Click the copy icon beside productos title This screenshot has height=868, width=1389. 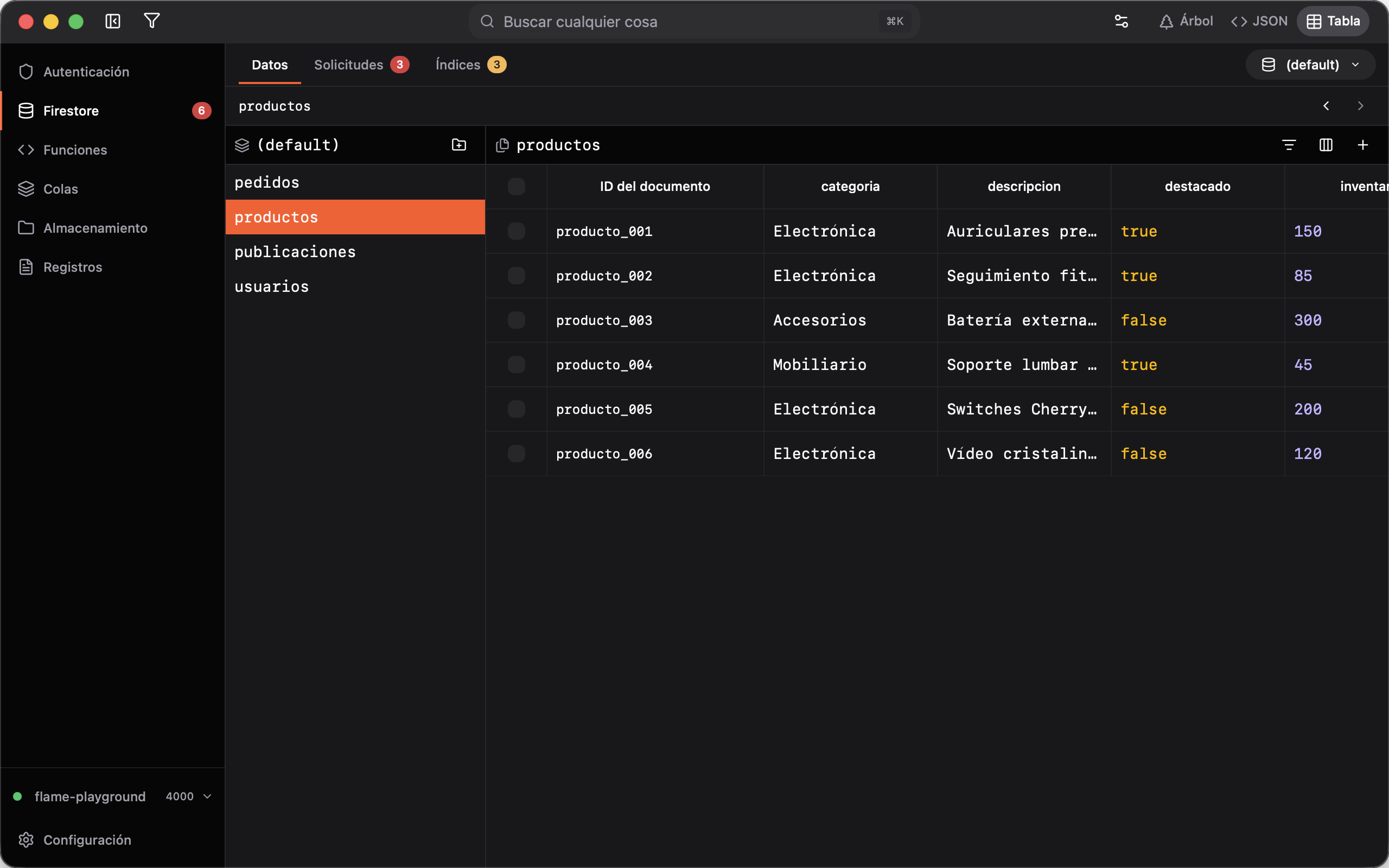pyautogui.click(x=502, y=145)
